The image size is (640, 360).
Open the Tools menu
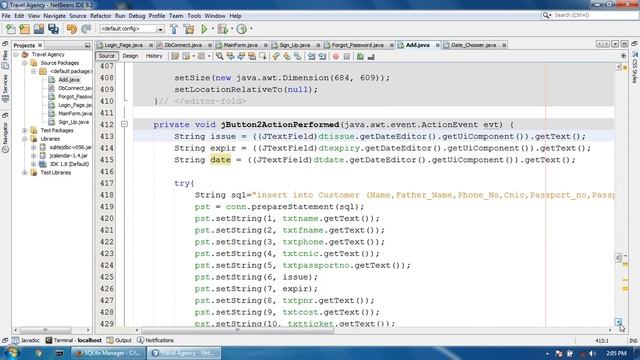(194, 16)
